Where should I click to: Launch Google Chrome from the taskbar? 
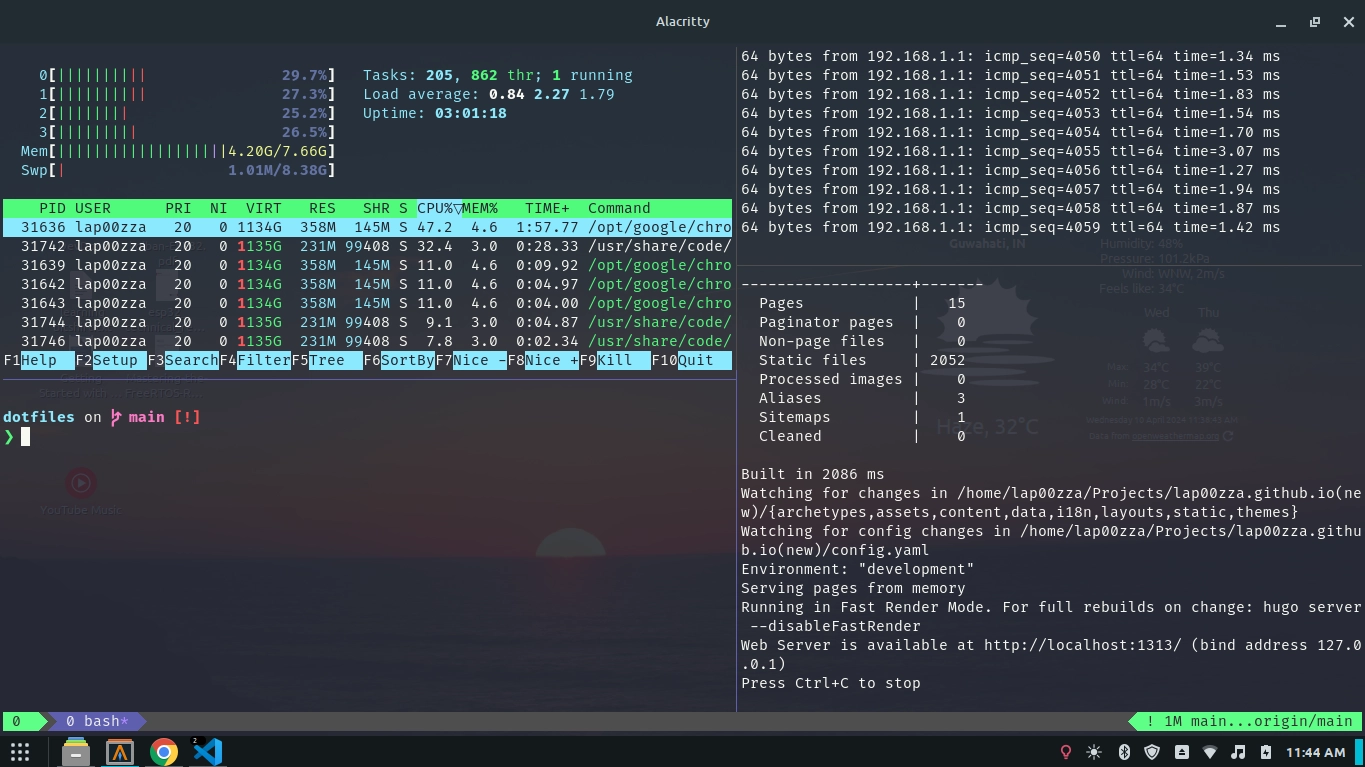(162, 752)
